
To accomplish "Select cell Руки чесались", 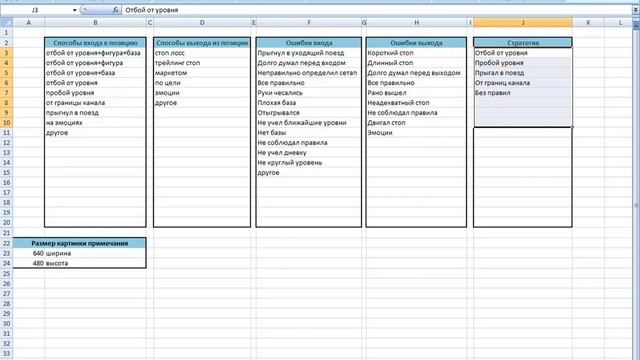I will 309,93.
